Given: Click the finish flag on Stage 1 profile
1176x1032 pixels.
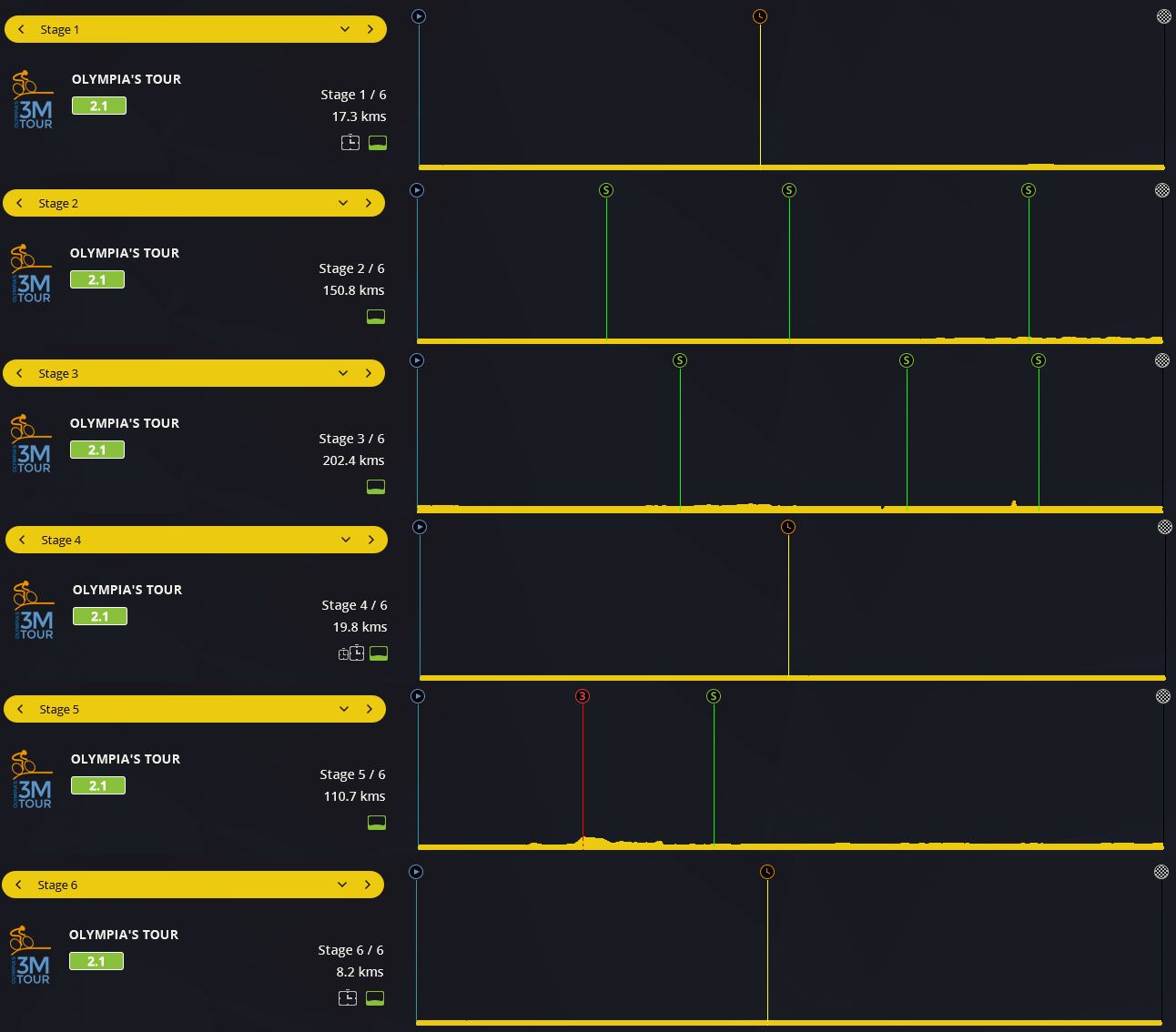Looking at the screenshot, I should 1164,16.
